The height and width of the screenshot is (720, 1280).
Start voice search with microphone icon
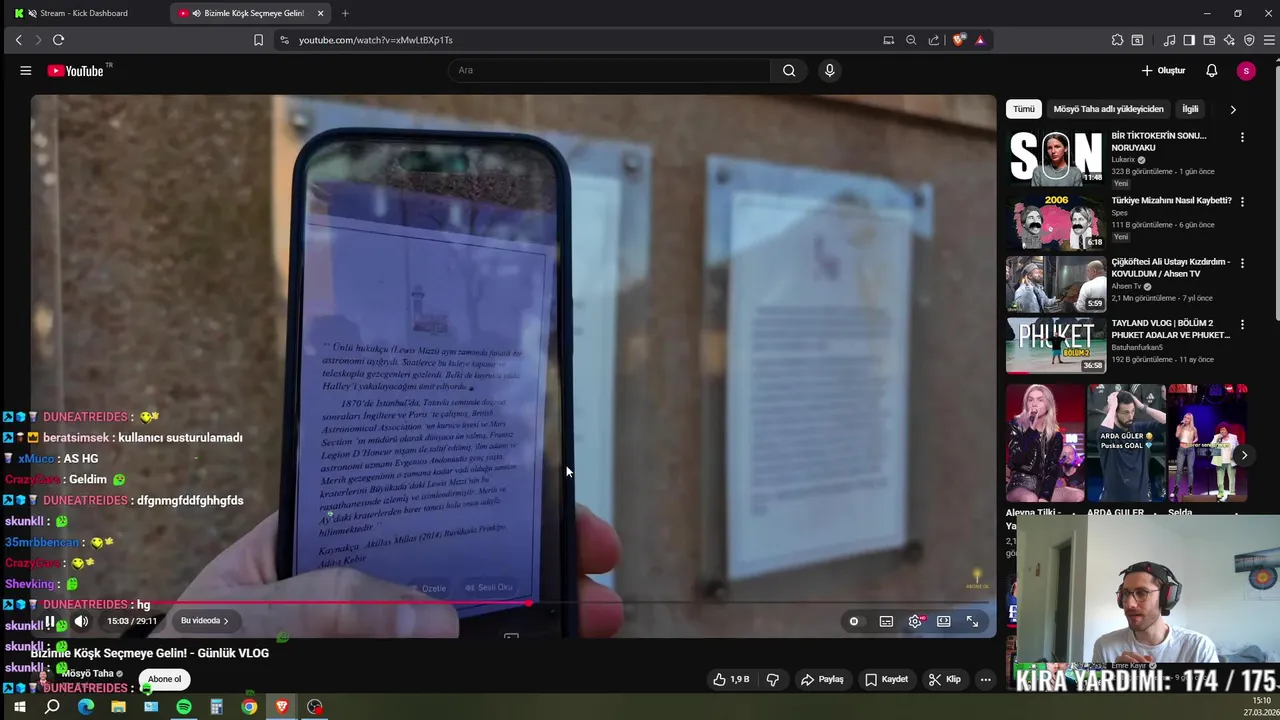pos(829,71)
